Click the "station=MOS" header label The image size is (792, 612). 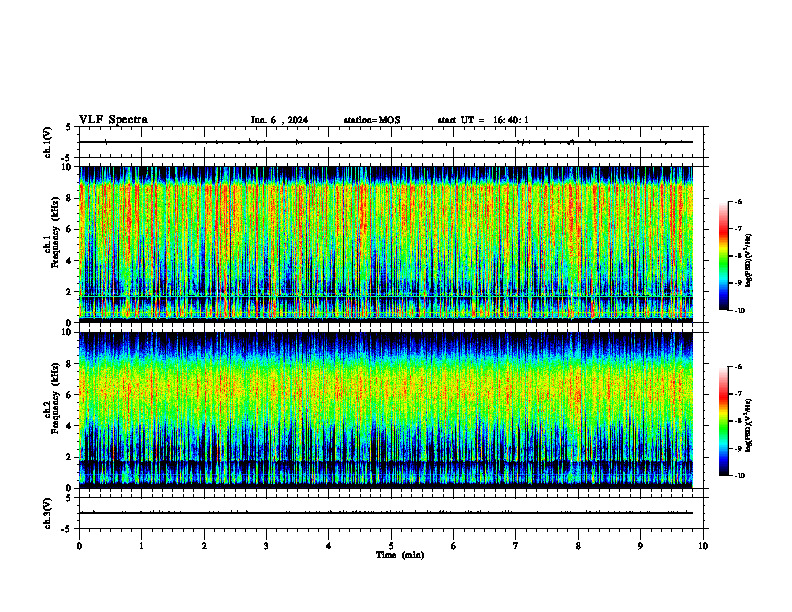(372, 120)
